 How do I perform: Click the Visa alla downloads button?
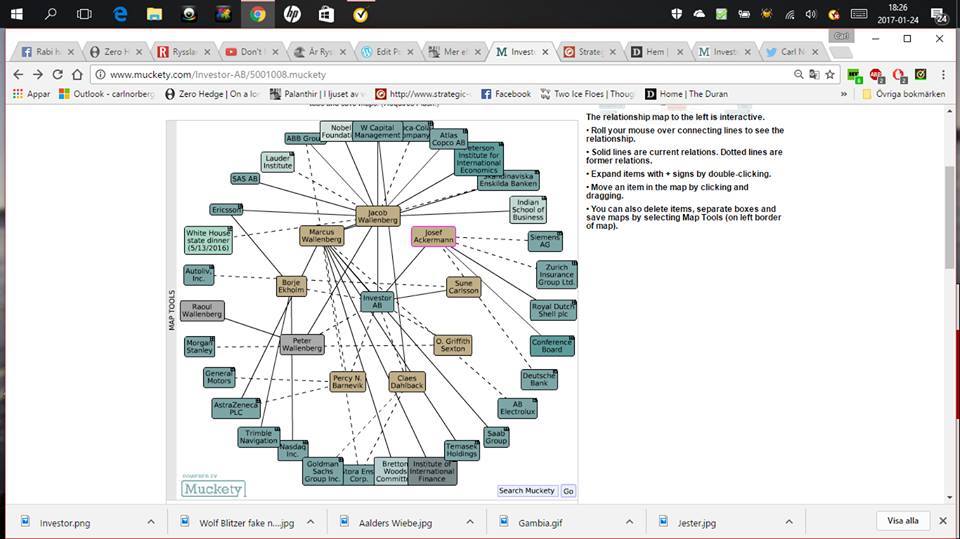(x=902, y=521)
